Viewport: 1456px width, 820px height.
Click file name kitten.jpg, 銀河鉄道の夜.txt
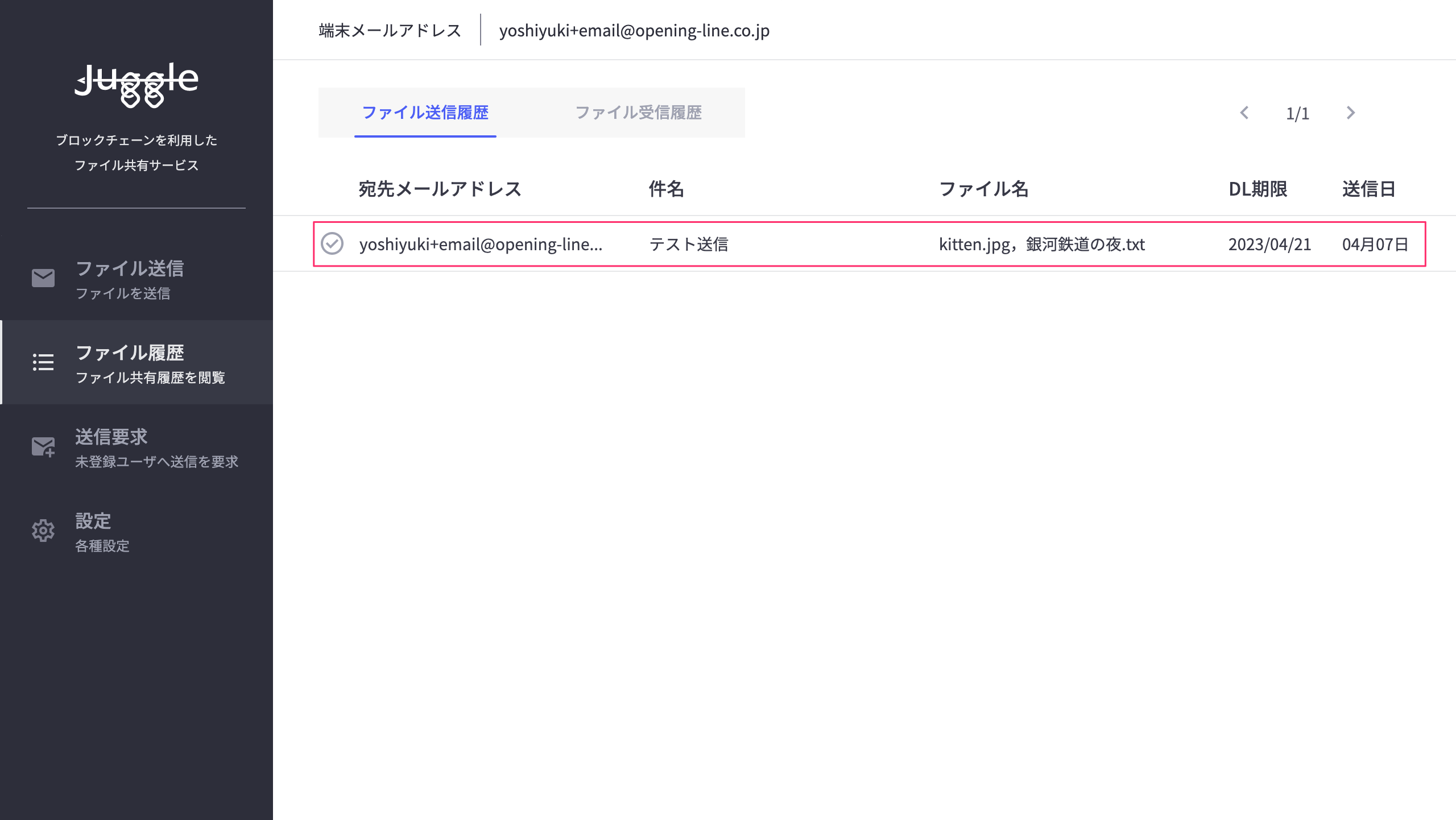point(1041,245)
